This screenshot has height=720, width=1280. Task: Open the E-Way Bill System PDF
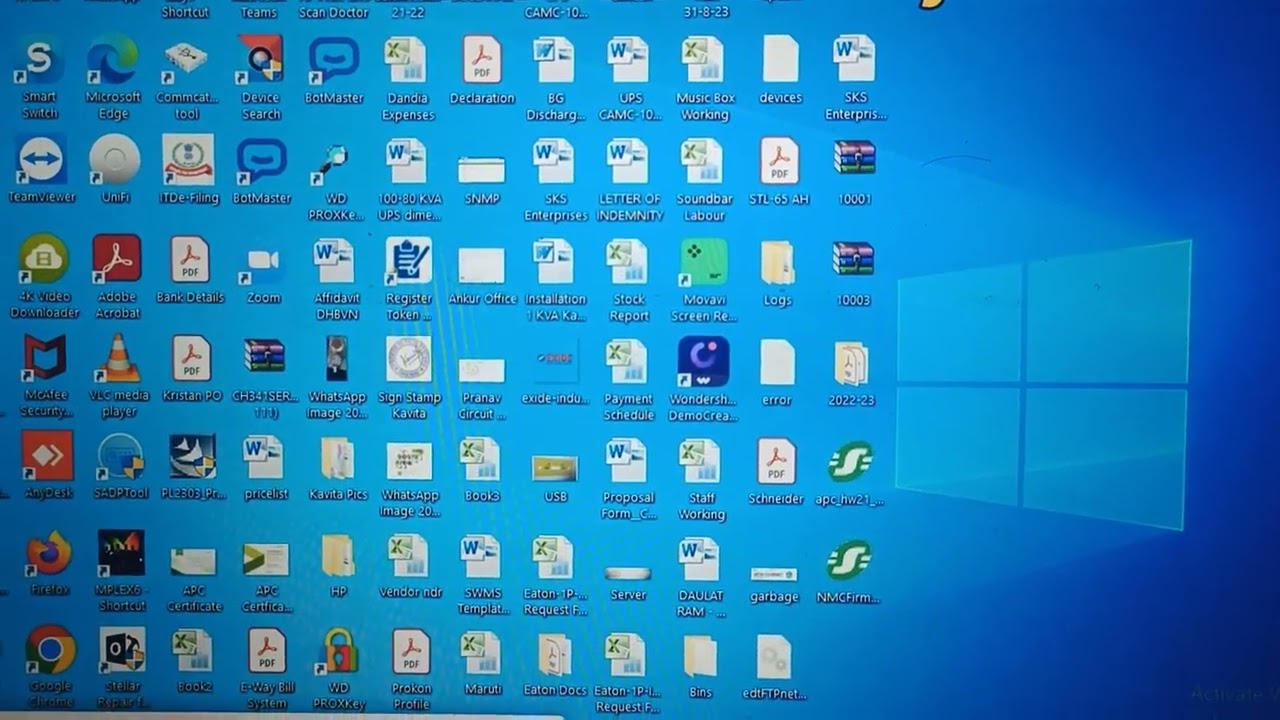tap(267, 652)
